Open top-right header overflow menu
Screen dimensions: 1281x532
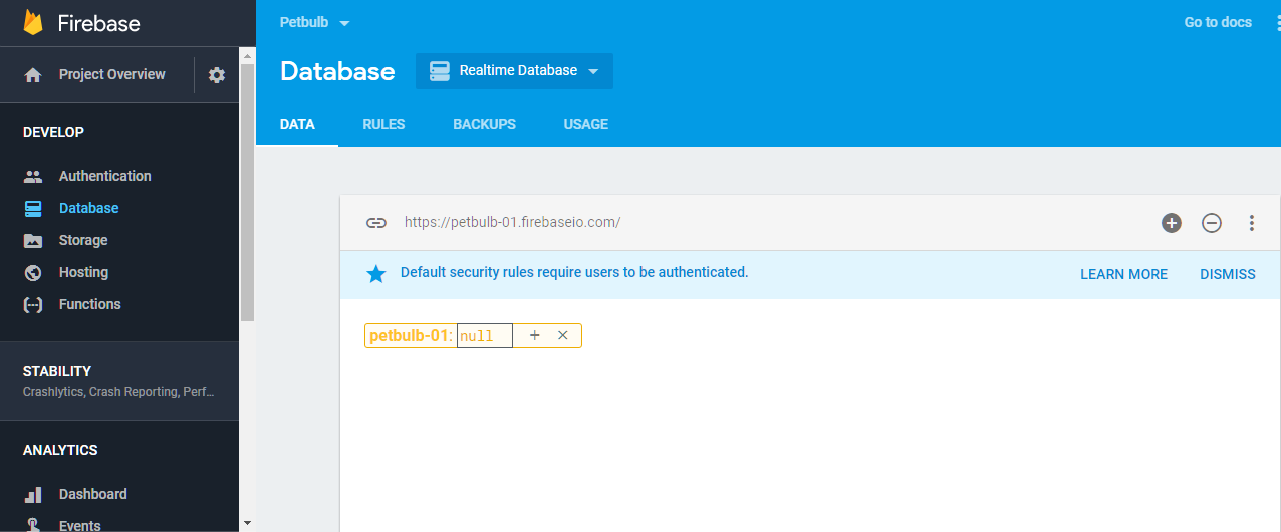[1277, 23]
